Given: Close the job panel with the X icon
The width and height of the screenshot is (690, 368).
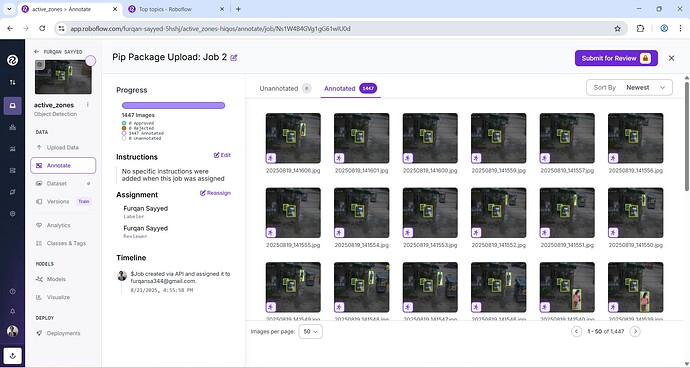Looking at the screenshot, I should (x=671, y=58).
